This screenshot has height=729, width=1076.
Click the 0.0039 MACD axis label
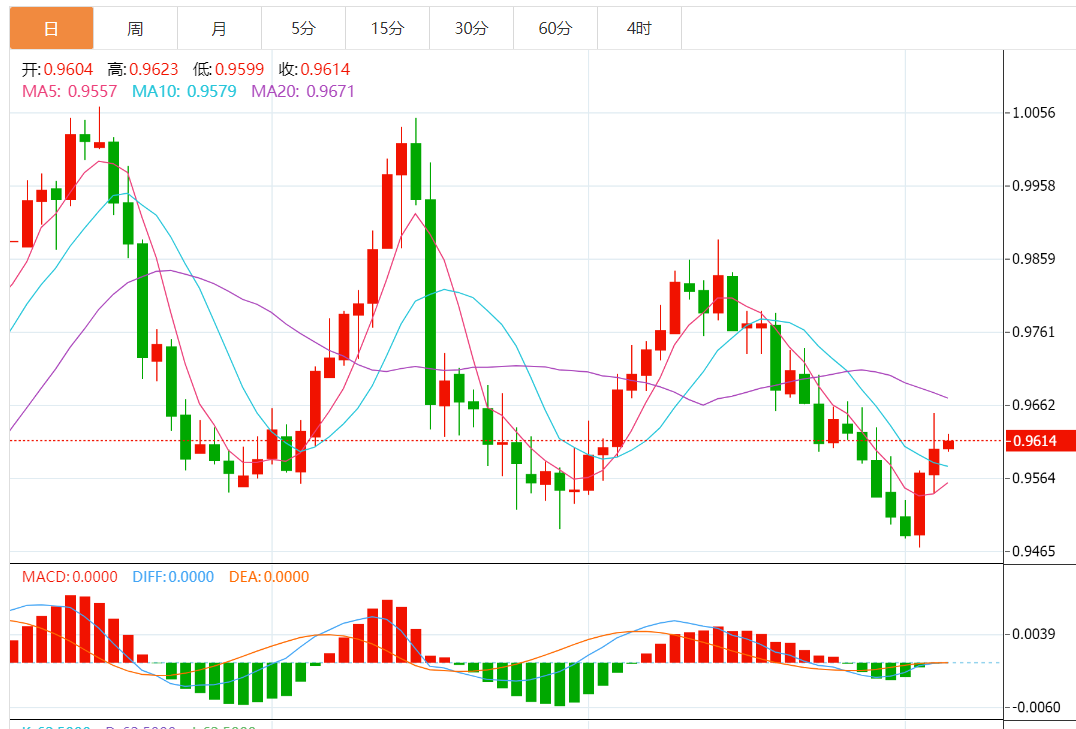pyautogui.click(x=1033, y=634)
